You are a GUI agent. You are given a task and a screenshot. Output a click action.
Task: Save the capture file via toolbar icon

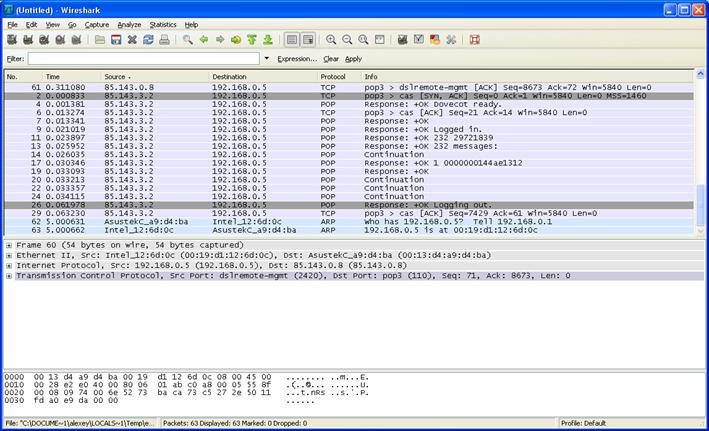tap(116, 40)
